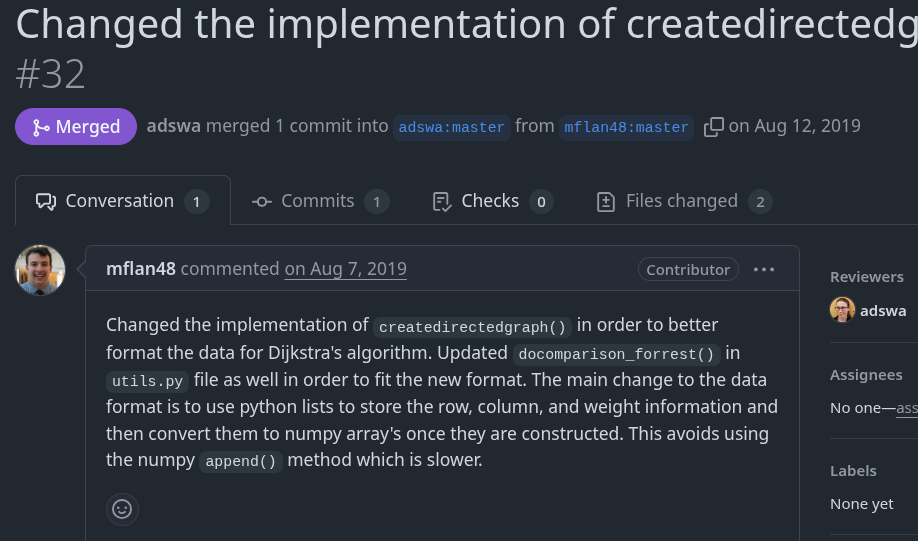The height and width of the screenshot is (541, 918).
Task: Click the Checks tab checklist icon
Action: [442, 202]
